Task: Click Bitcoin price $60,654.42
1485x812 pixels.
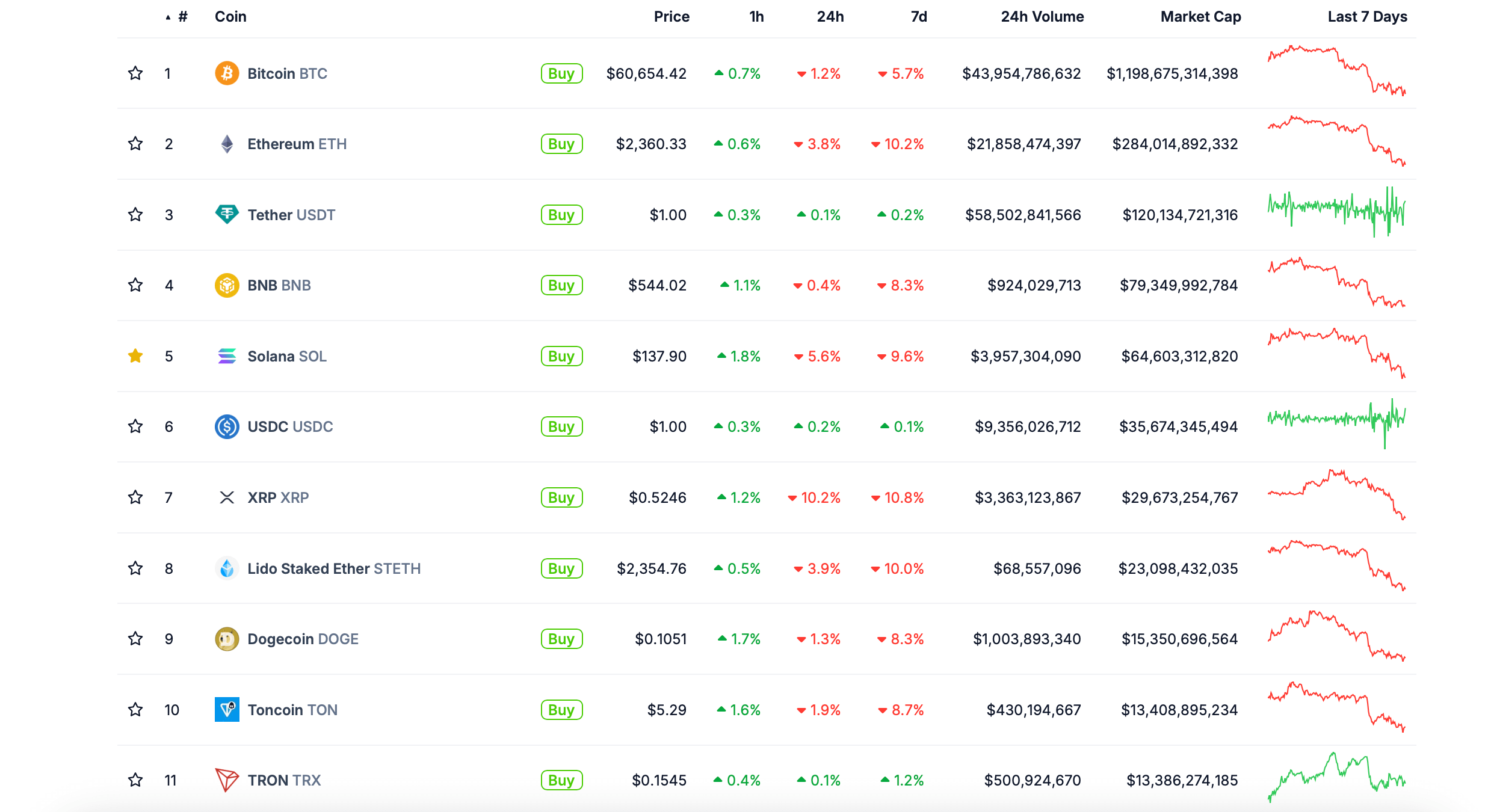Action: coord(646,73)
